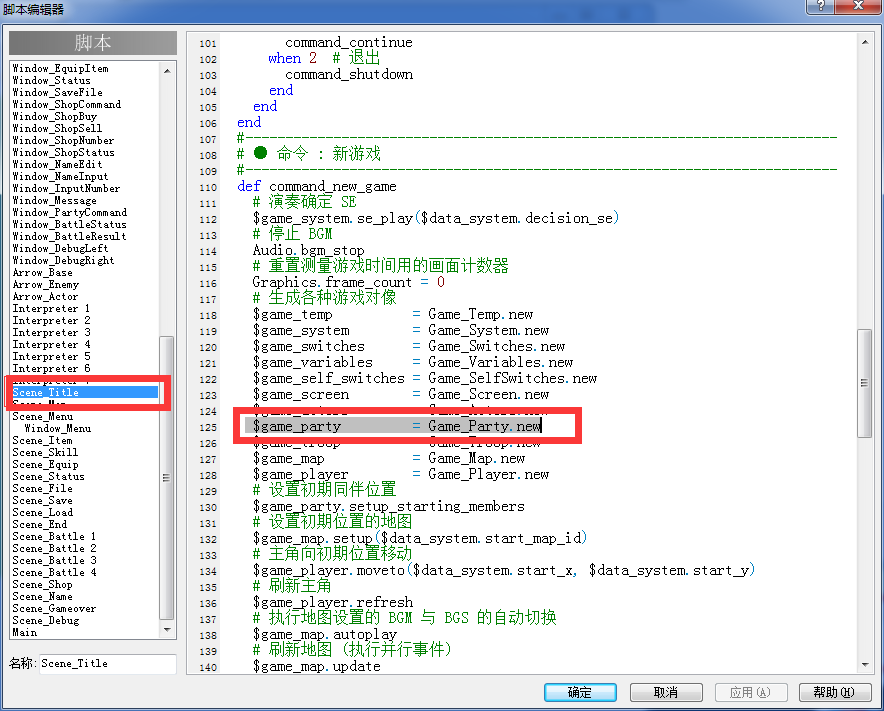Click the title bar question mark help icon
Screen dimensions: 884x711
[820, 6]
